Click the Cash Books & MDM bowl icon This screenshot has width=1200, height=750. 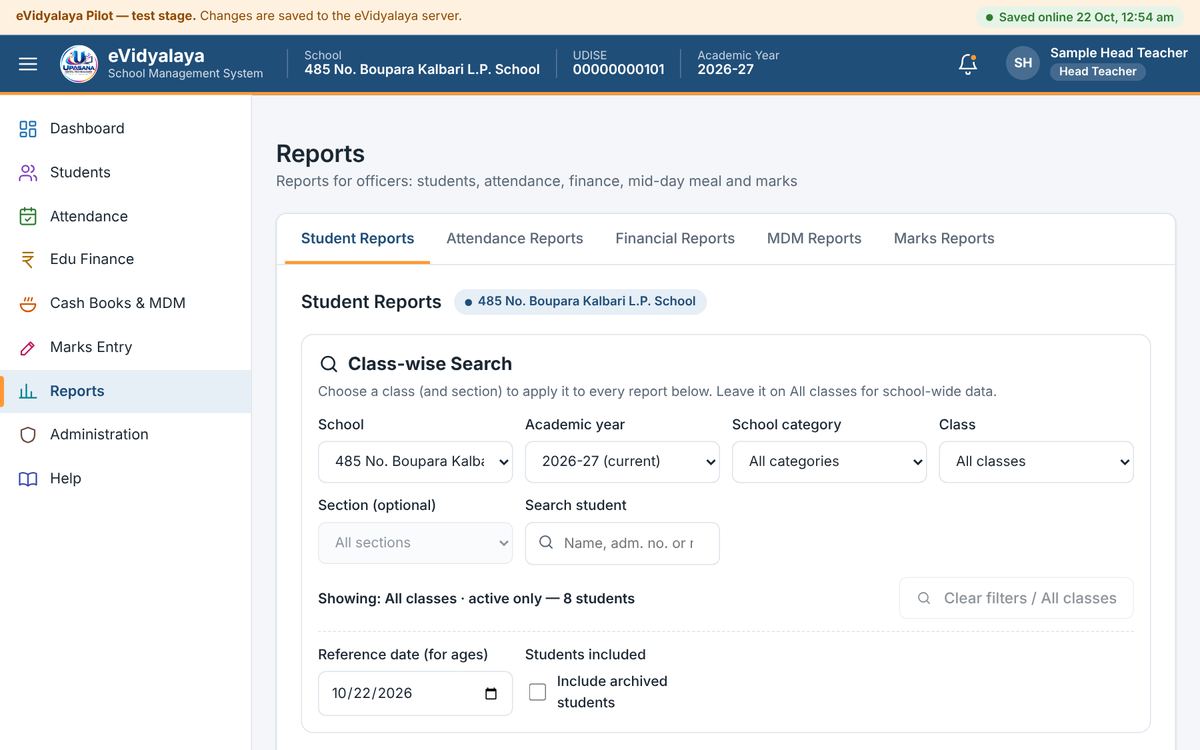pos(28,304)
